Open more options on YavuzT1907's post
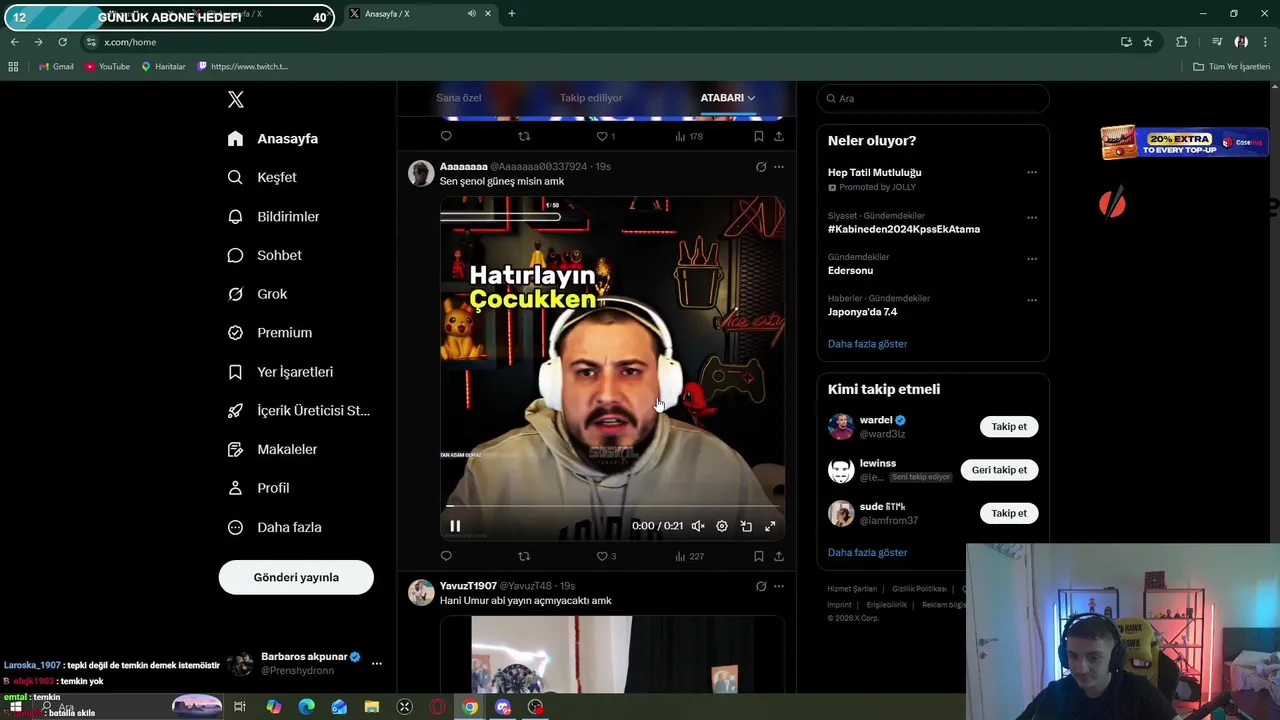Image resolution: width=1280 pixels, height=720 pixels. pyautogui.click(x=779, y=586)
